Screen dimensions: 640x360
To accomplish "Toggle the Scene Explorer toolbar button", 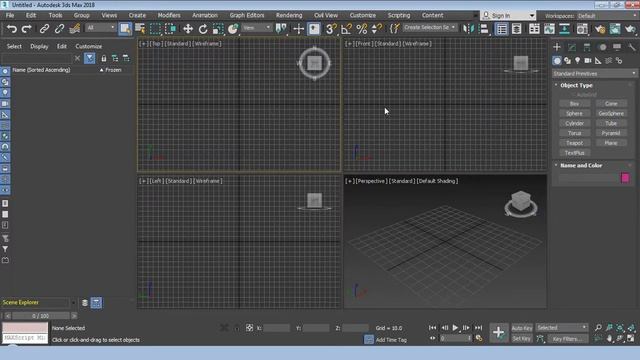I will pyautogui.click(x=502, y=29).
